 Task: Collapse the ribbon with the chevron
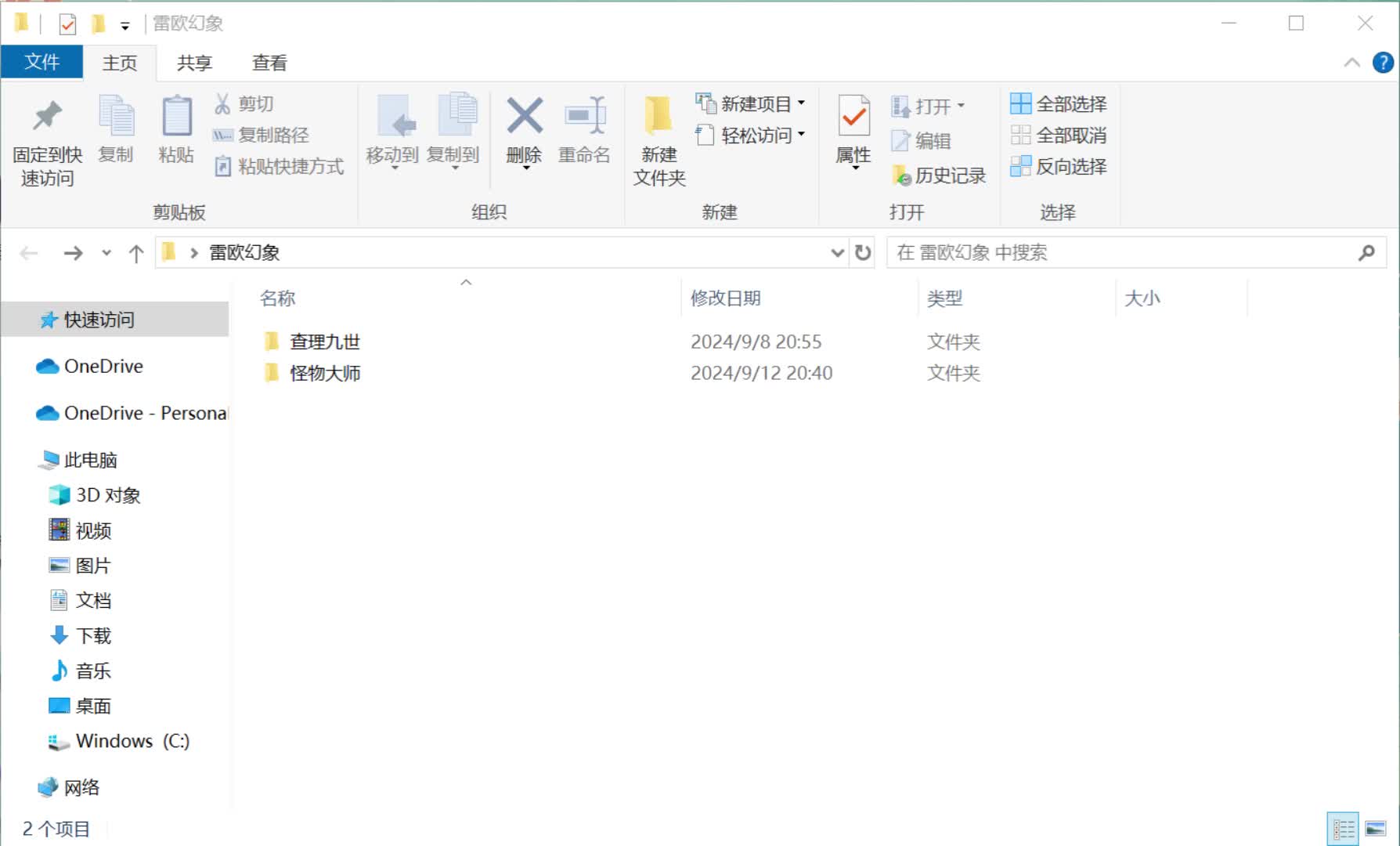coord(1352,63)
